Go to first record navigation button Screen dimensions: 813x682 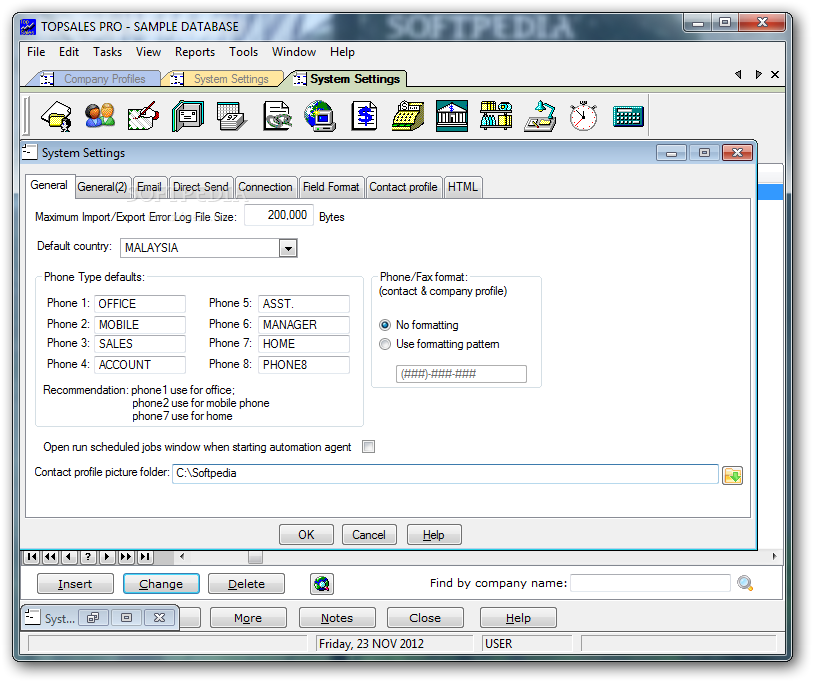[32, 557]
